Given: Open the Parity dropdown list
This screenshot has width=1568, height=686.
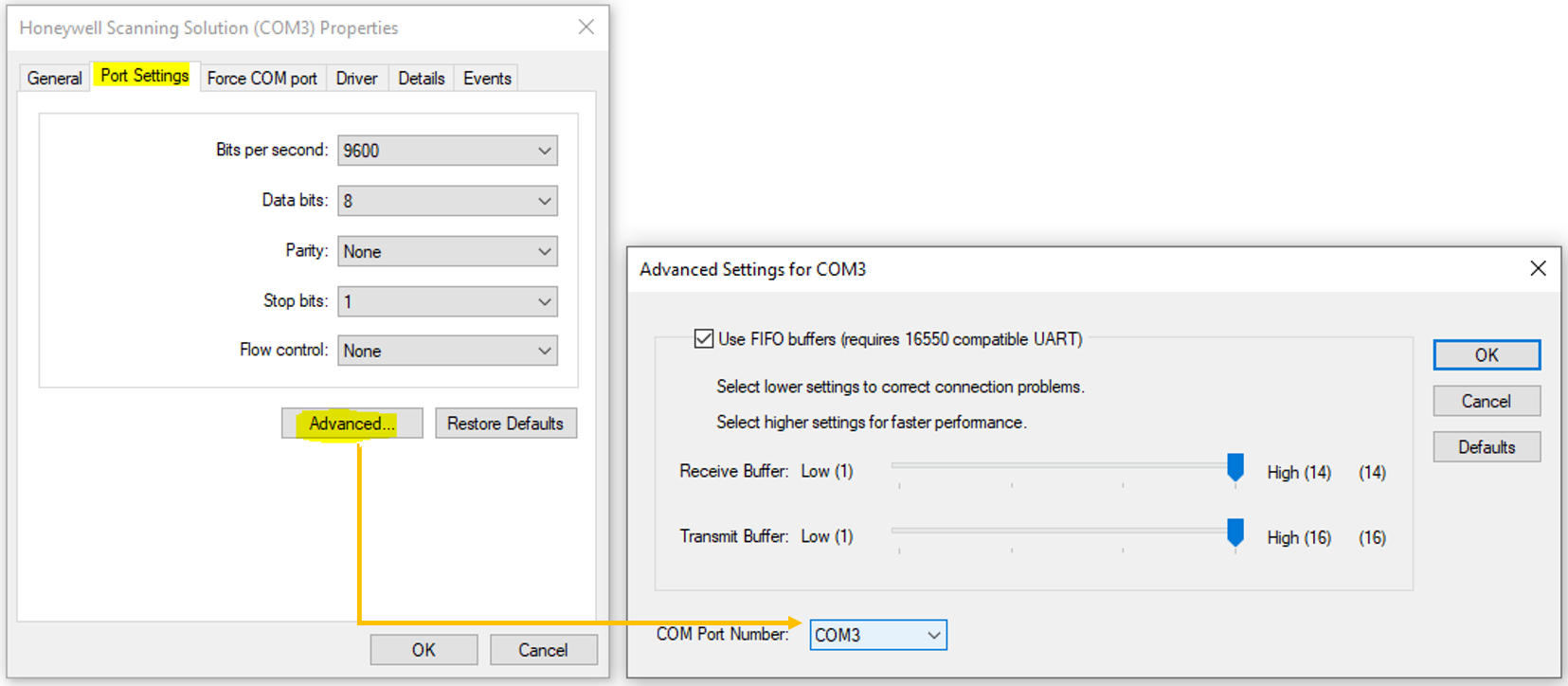Looking at the screenshot, I should [x=447, y=251].
